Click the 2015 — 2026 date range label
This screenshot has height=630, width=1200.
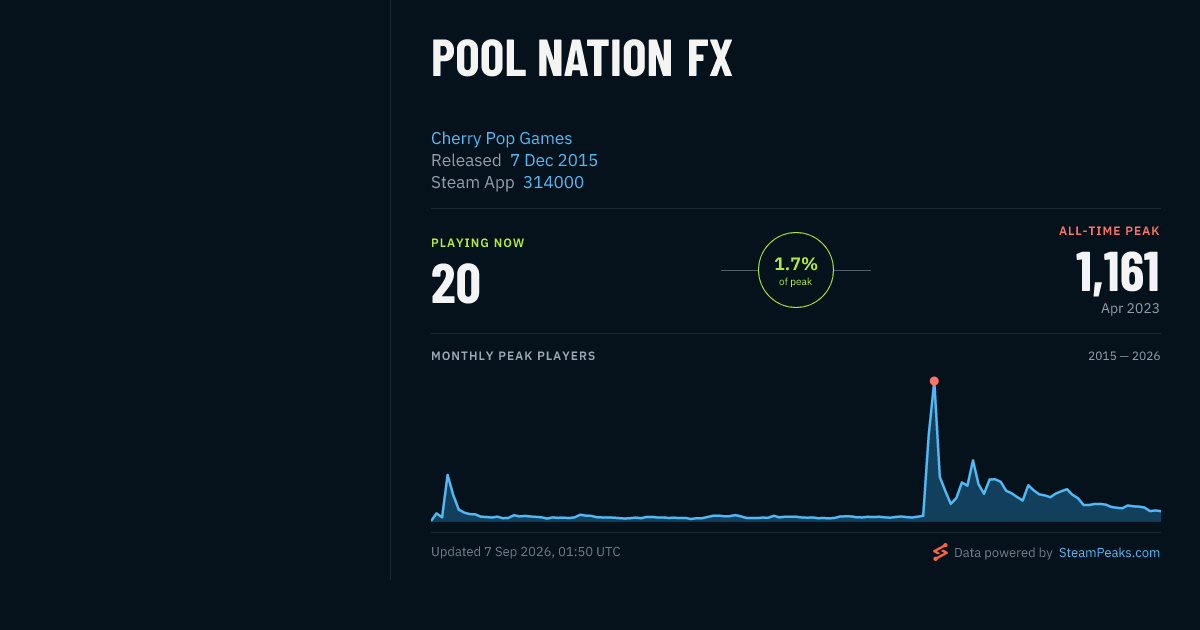pos(1124,356)
